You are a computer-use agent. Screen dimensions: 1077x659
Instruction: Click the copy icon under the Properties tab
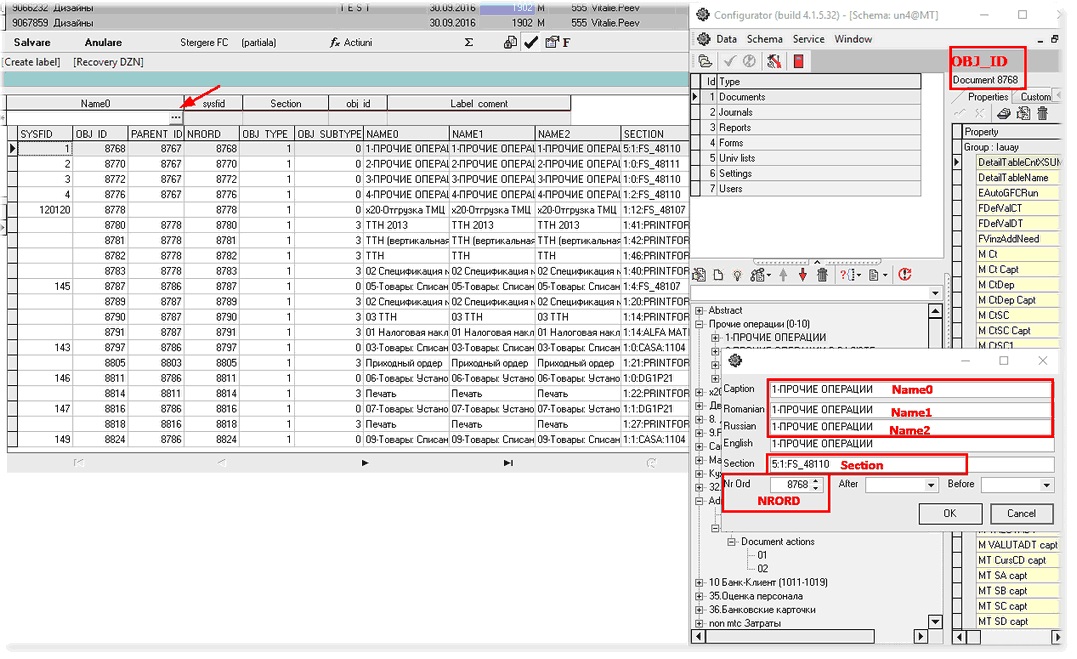click(1023, 113)
